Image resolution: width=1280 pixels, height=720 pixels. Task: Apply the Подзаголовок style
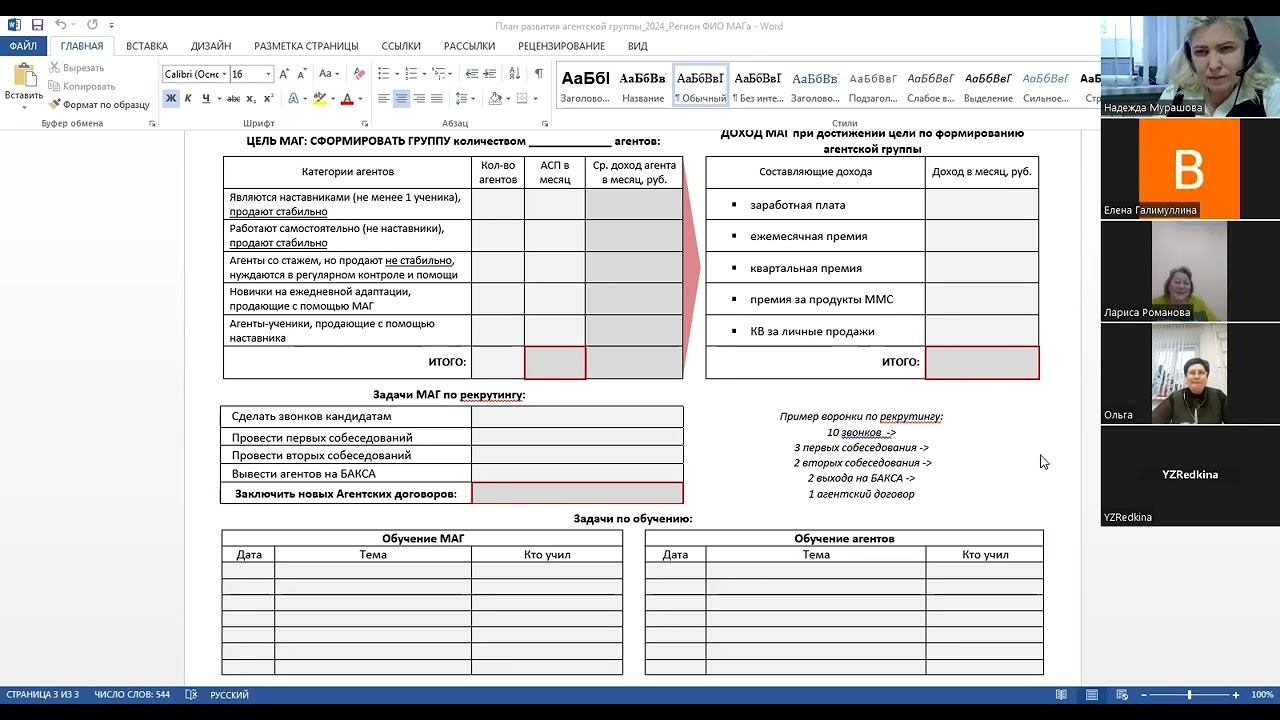(873, 86)
